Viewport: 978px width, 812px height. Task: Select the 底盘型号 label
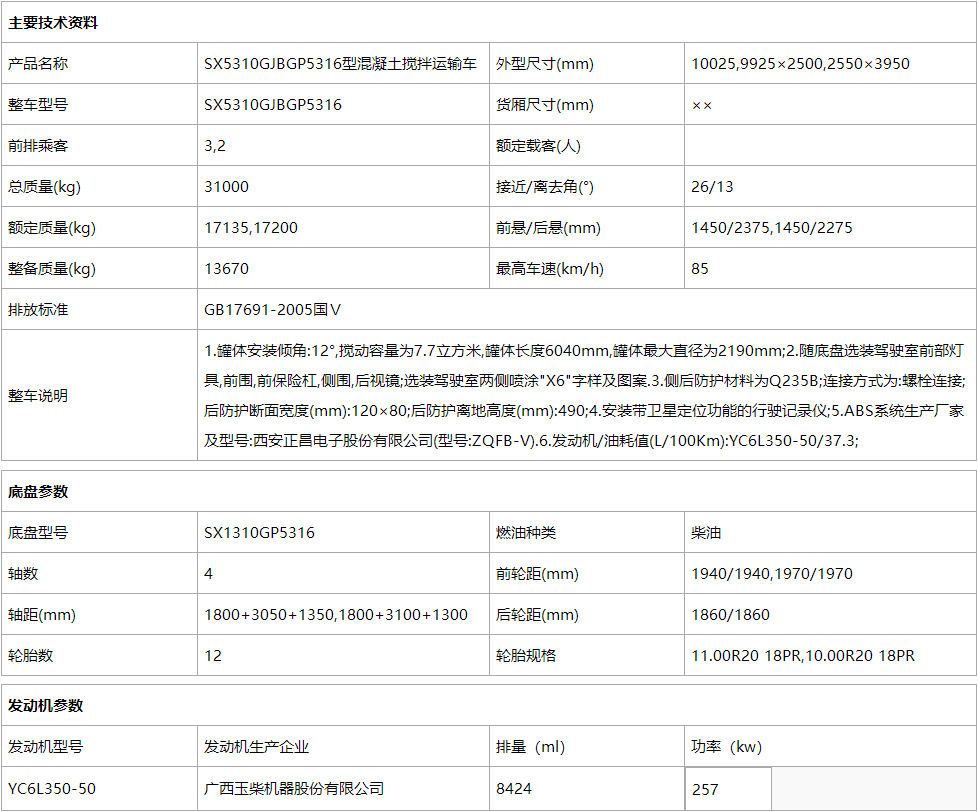pos(38,533)
